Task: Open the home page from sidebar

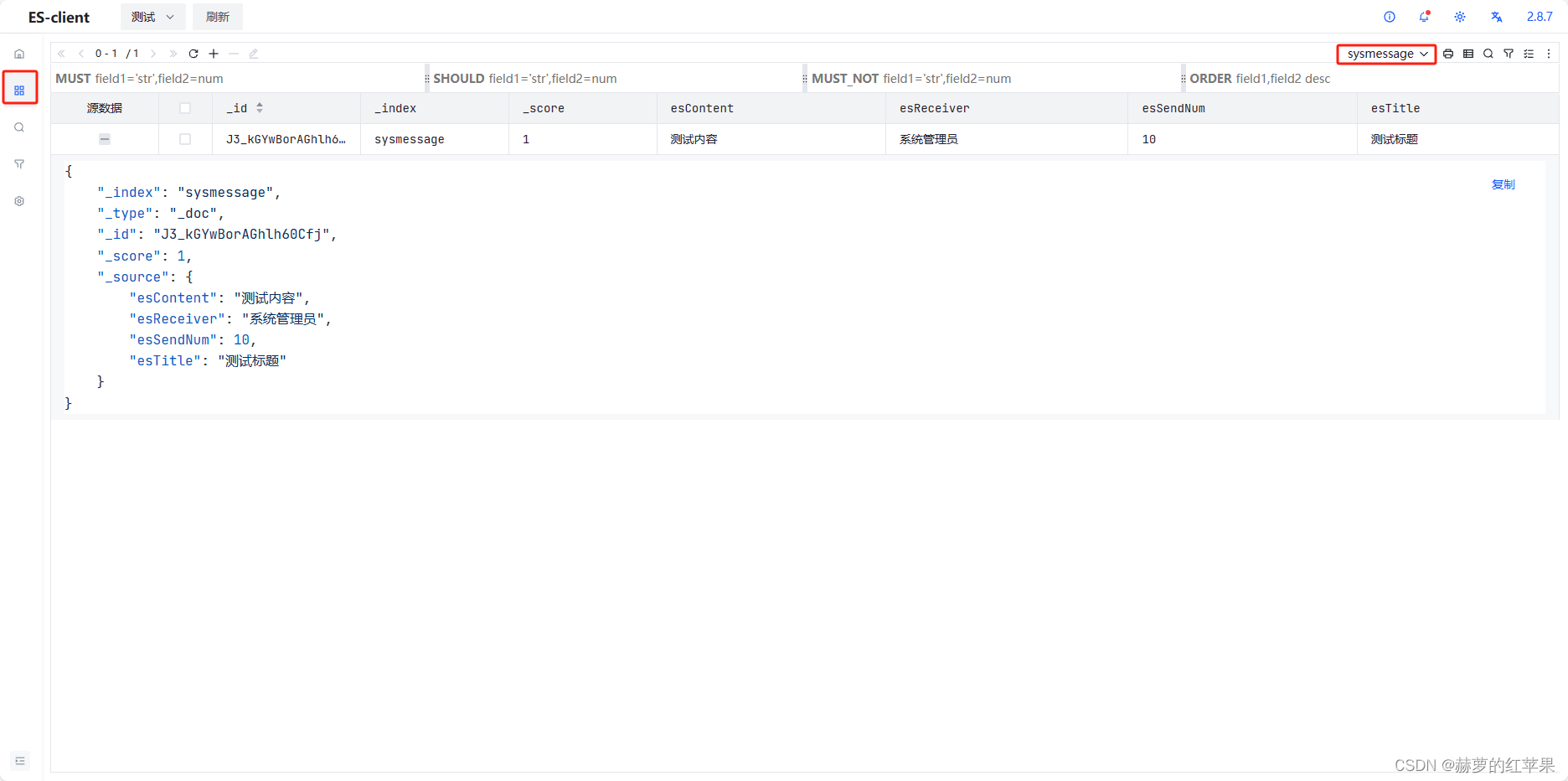Action: [x=19, y=54]
